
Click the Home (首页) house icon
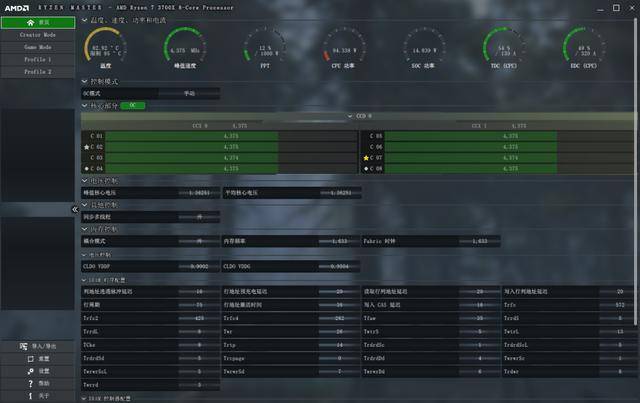[30, 21]
